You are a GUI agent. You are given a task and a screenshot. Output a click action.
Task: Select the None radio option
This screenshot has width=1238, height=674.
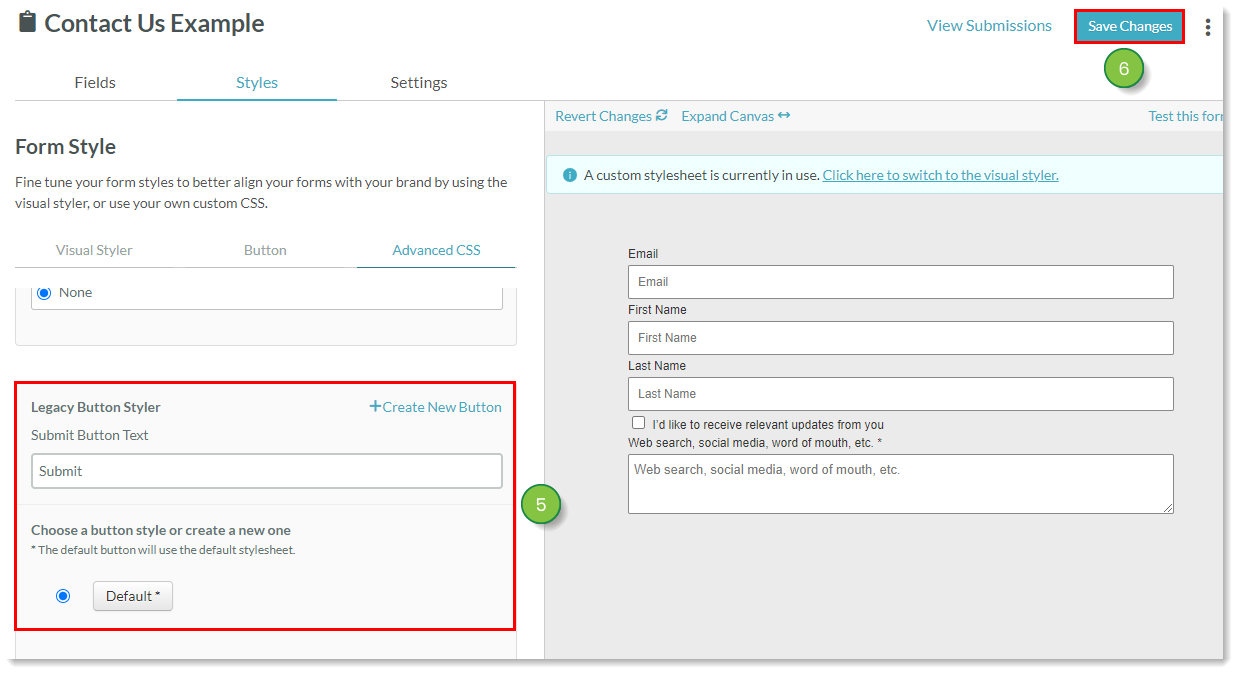44,293
